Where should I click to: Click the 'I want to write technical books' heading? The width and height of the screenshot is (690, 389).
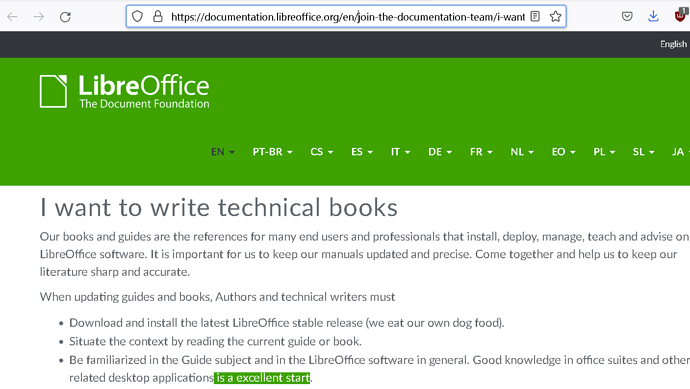(219, 207)
